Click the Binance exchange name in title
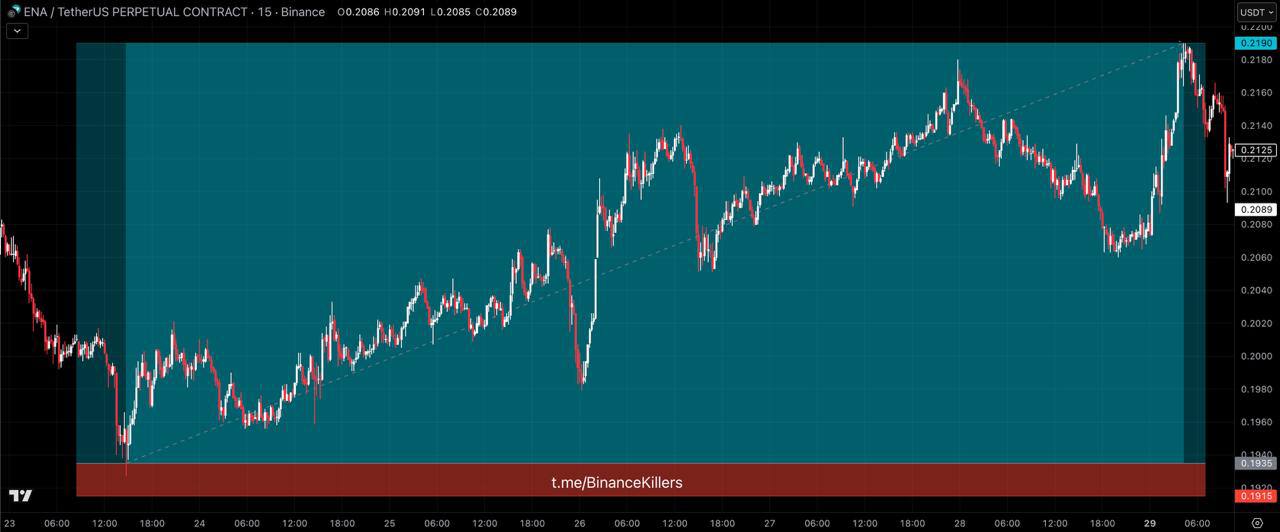The height and width of the screenshot is (532, 1280). pyautogui.click(x=302, y=12)
